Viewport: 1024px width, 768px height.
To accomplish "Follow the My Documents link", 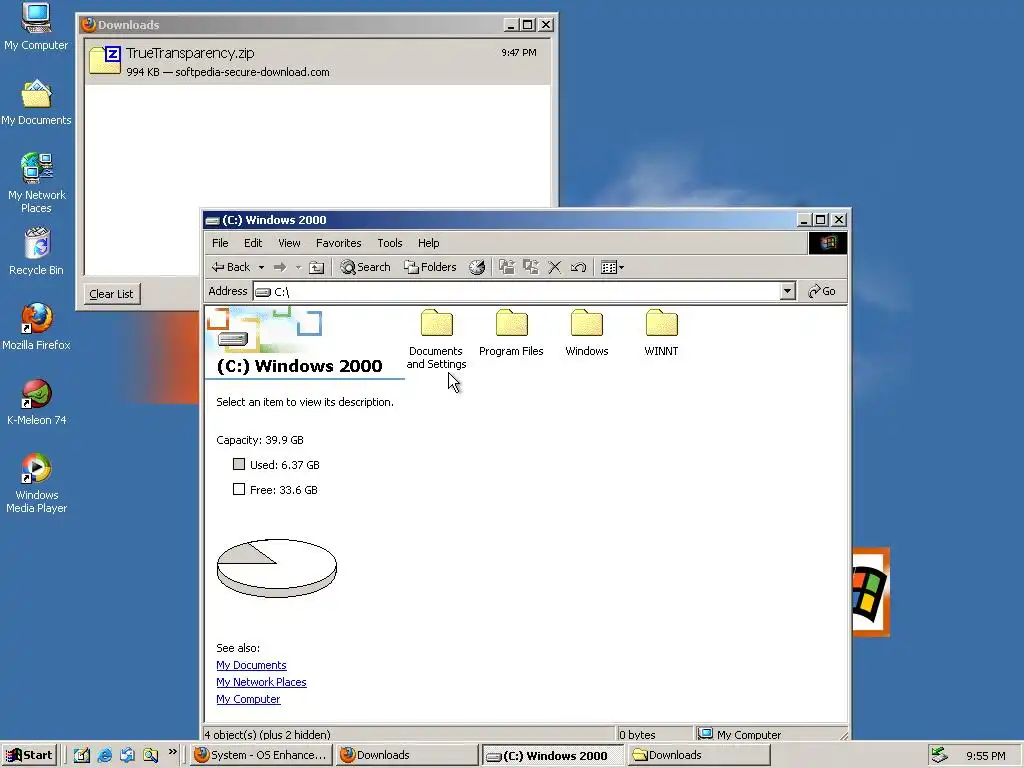I will coord(251,665).
